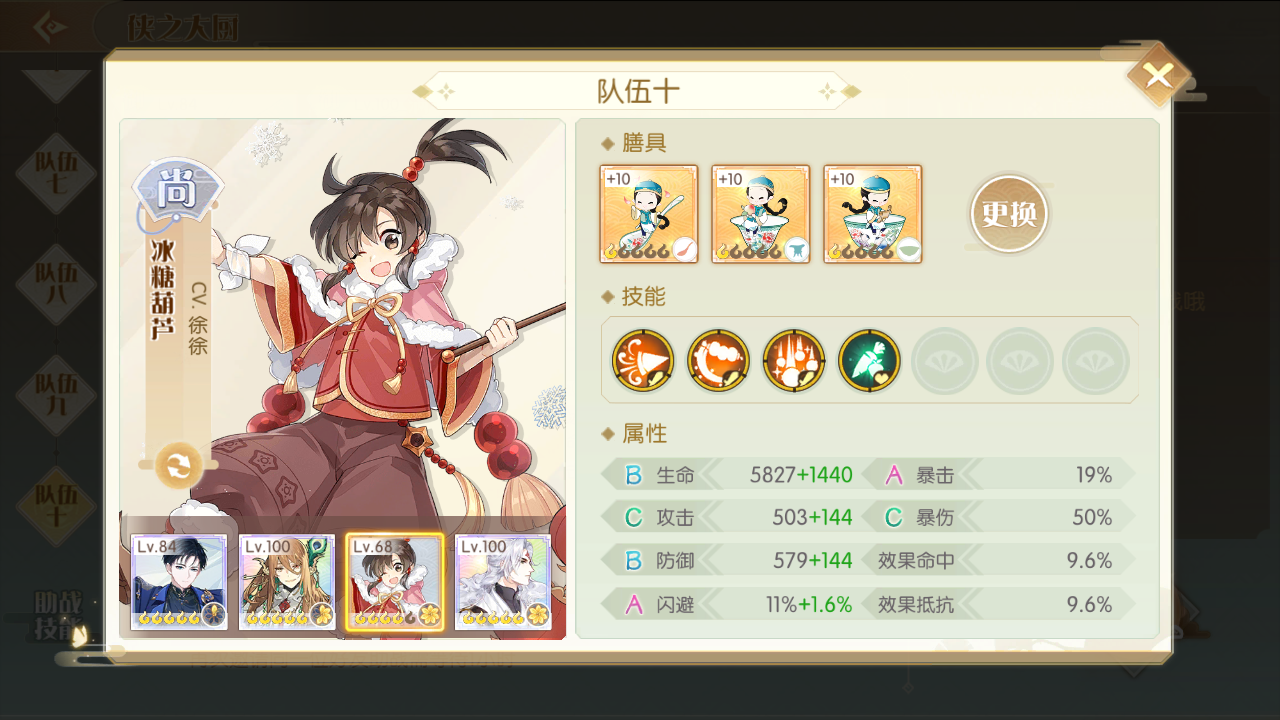
Task: Click the last empty locked skill slot
Action: [x=1096, y=360]
